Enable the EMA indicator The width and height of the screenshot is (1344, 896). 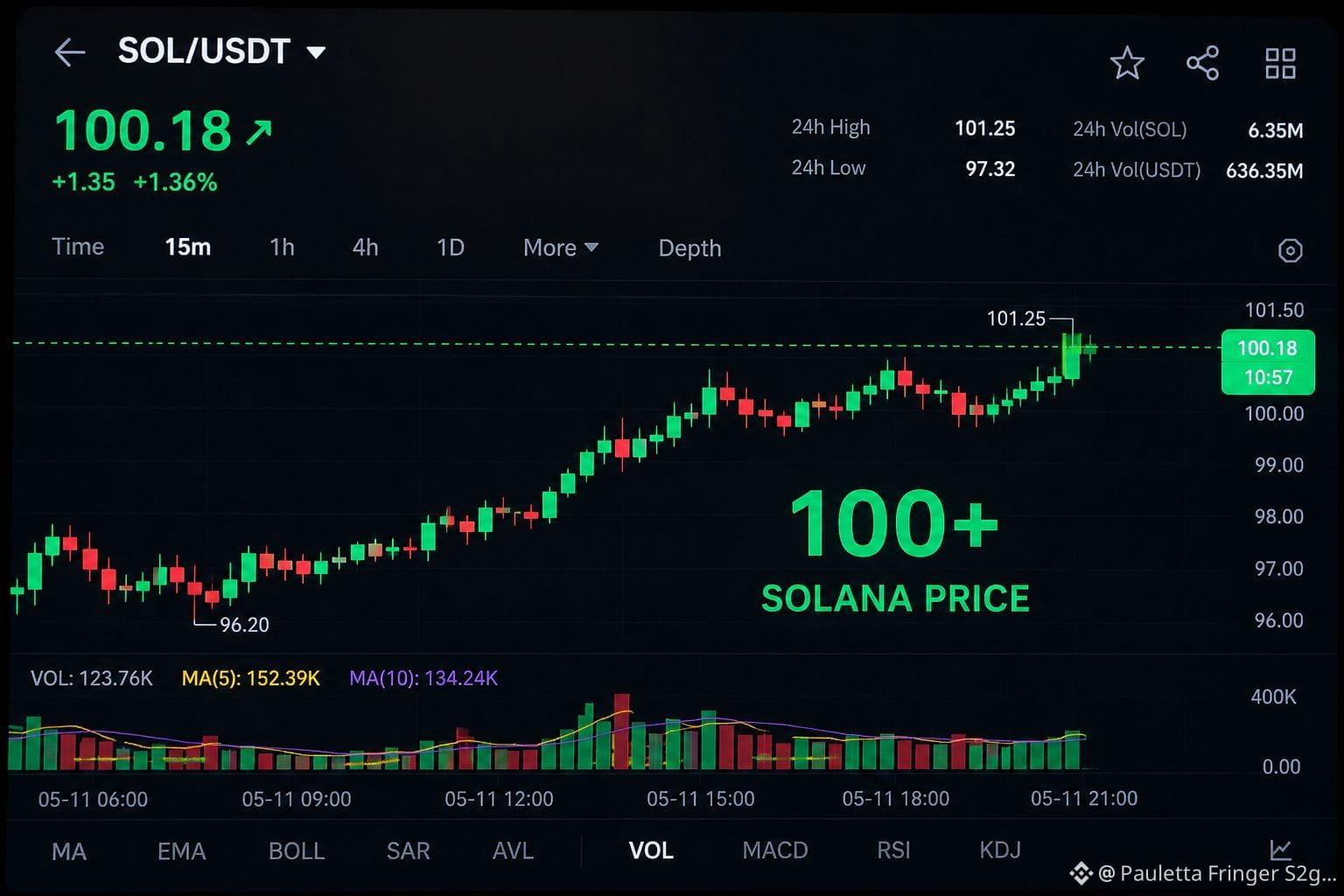tap(181, 851)
